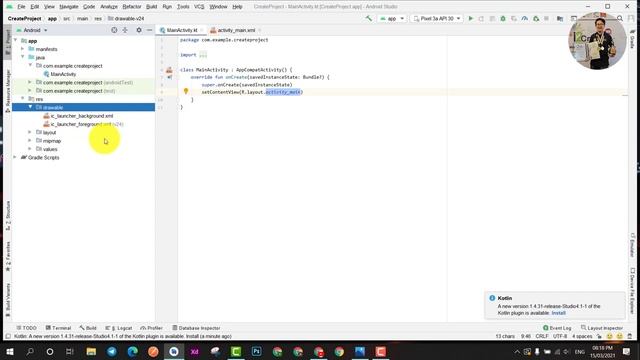Image resolution: width=640 pixels, height=360 pixels.
Task: Click the green Debug app bug icon
Action: (x=503, y=18)
